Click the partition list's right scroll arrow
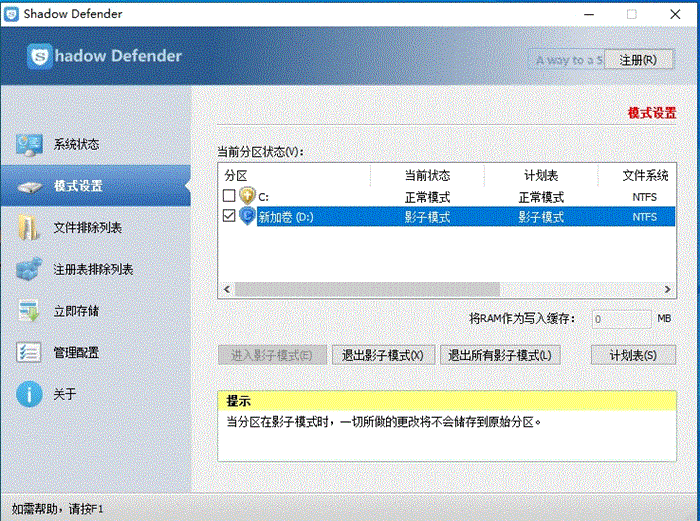The width and height of the screenshot is (700, 521). coord(667,289)
